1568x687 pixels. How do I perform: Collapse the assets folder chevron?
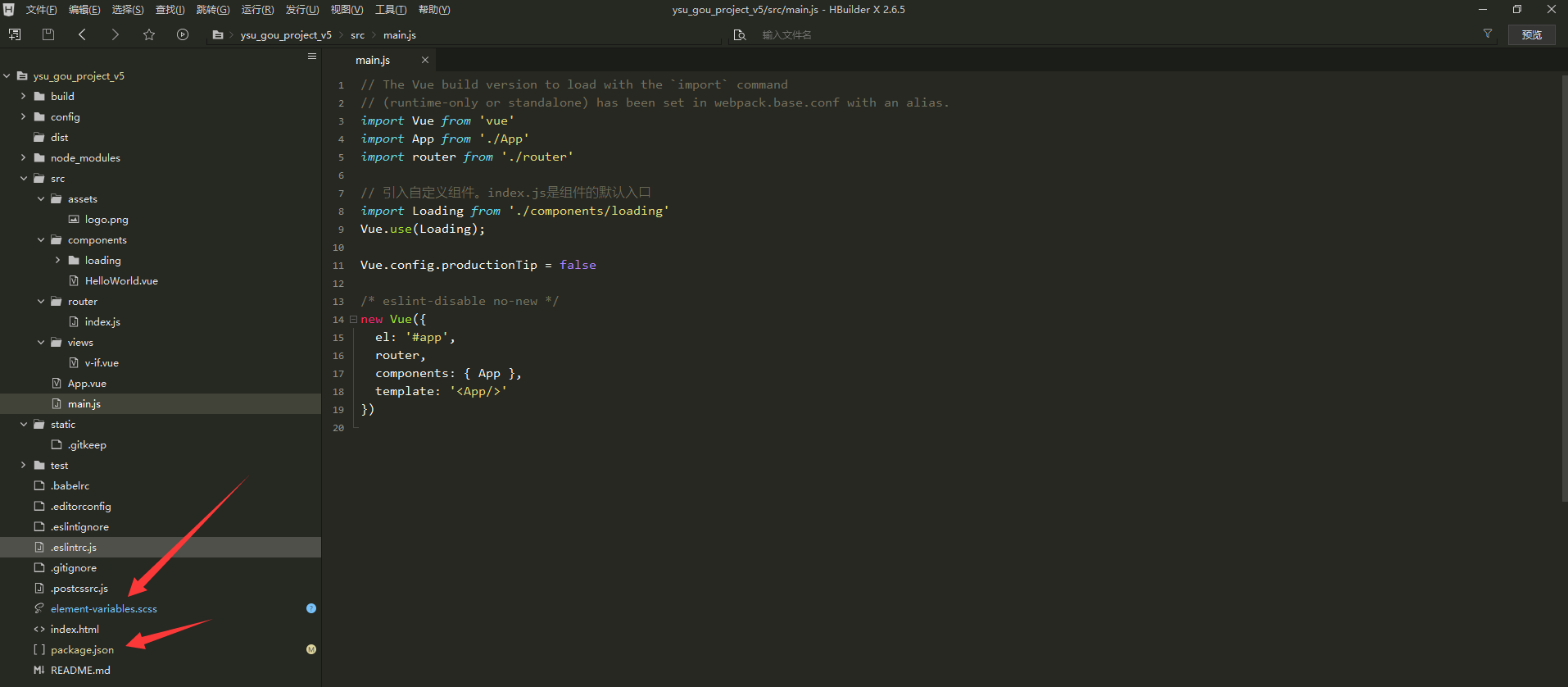(x=41, y=198)
